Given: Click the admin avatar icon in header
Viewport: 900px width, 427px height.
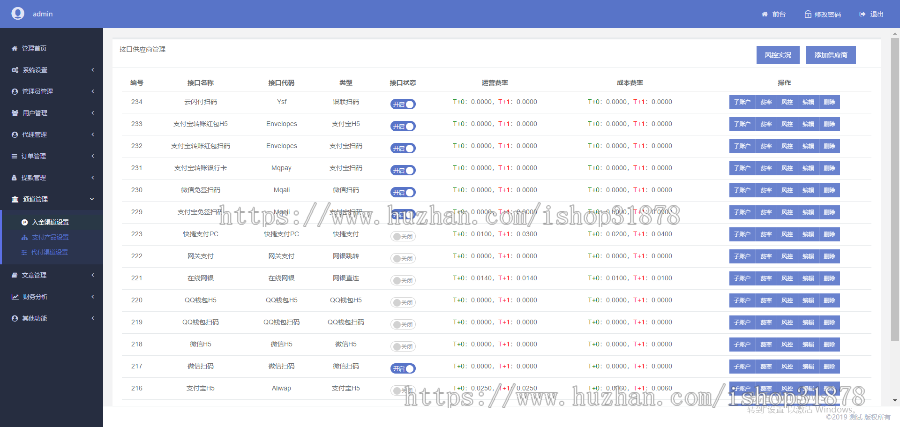Looking at the screenshot, I should [18, 14].
